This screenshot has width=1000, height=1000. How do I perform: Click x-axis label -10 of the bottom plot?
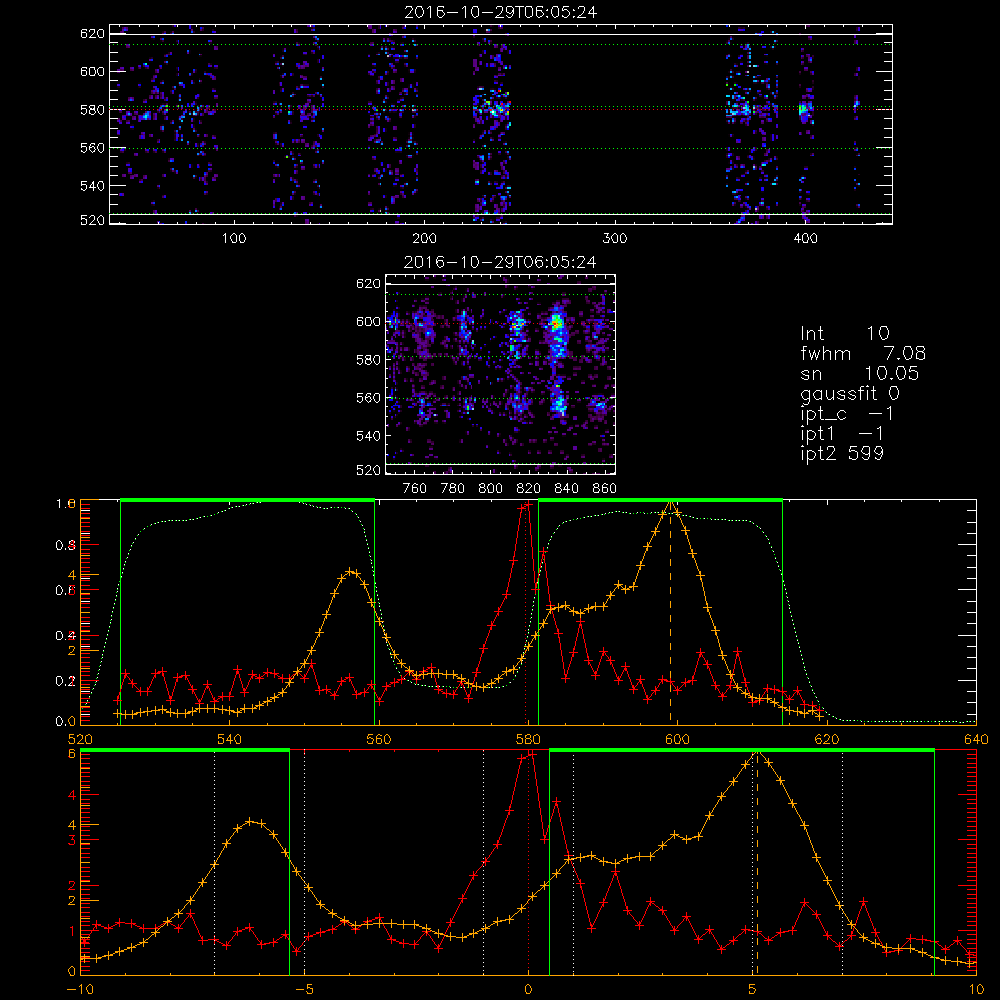tap(80, 990)
